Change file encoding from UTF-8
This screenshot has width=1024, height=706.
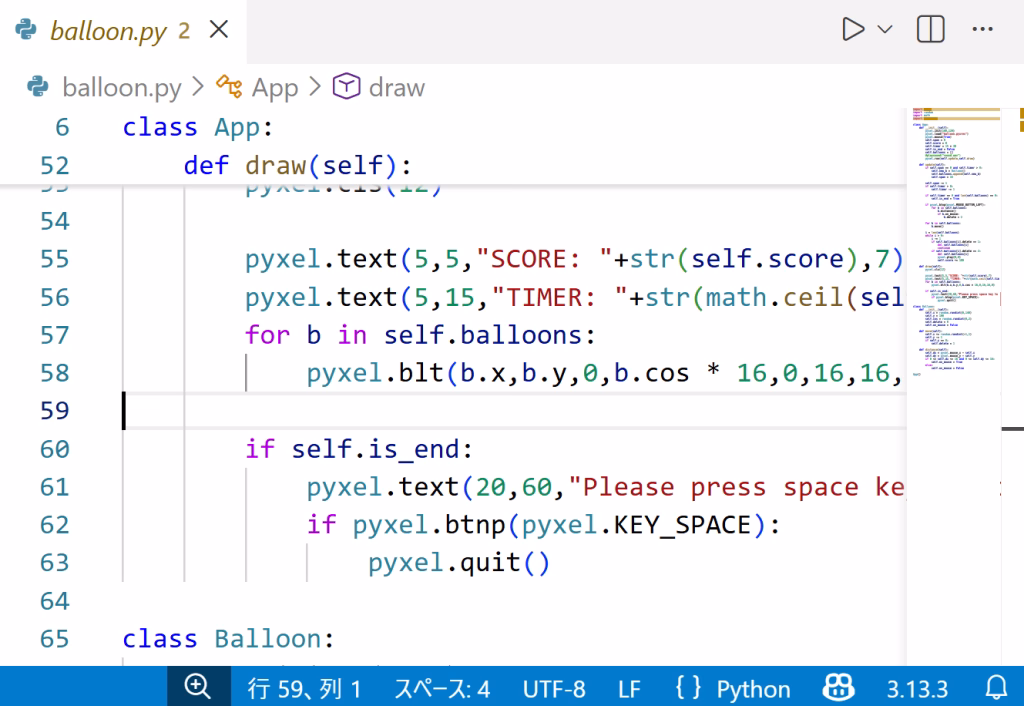pyautogui.click(x=554, y=688)
